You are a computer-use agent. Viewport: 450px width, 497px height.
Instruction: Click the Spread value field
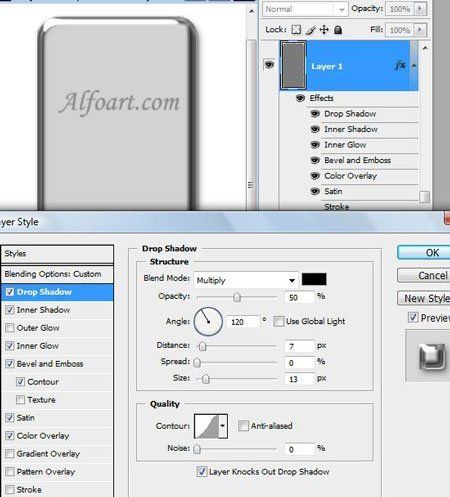click(x=299, y=363)
